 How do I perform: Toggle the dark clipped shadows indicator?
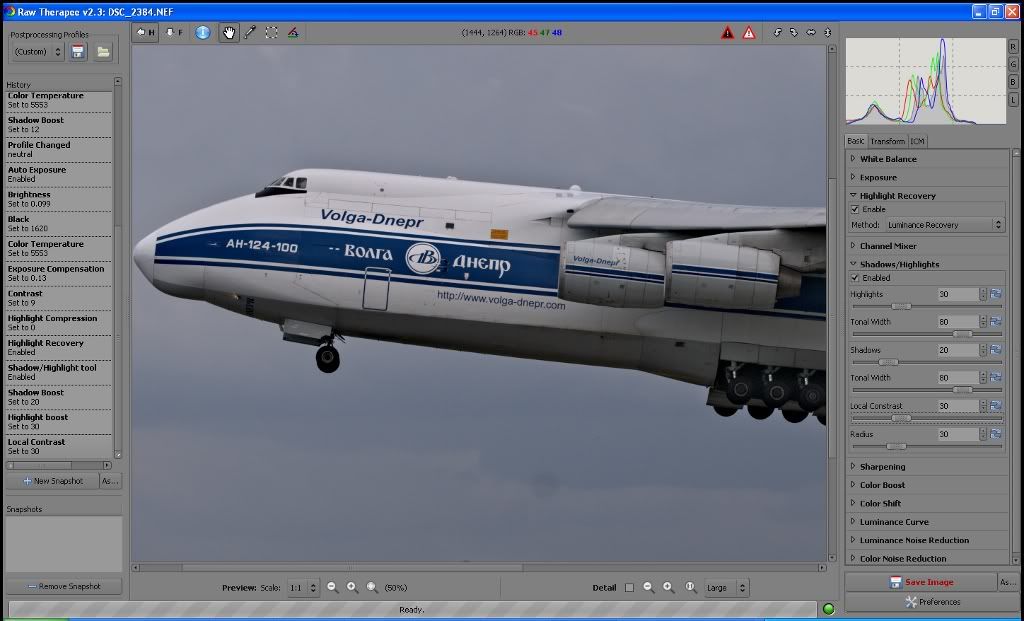click(x=727, y=33)
